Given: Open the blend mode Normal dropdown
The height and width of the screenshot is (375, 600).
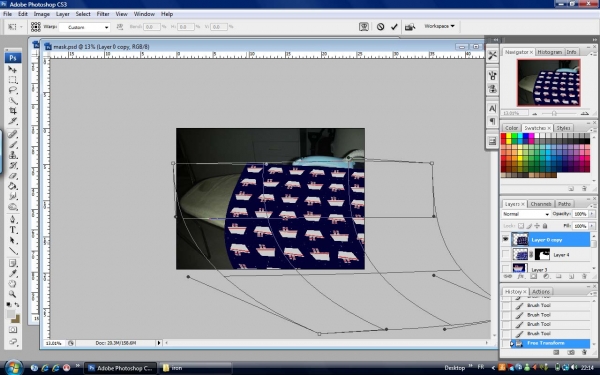Looking at the screenshot, I should click(525, 214).
